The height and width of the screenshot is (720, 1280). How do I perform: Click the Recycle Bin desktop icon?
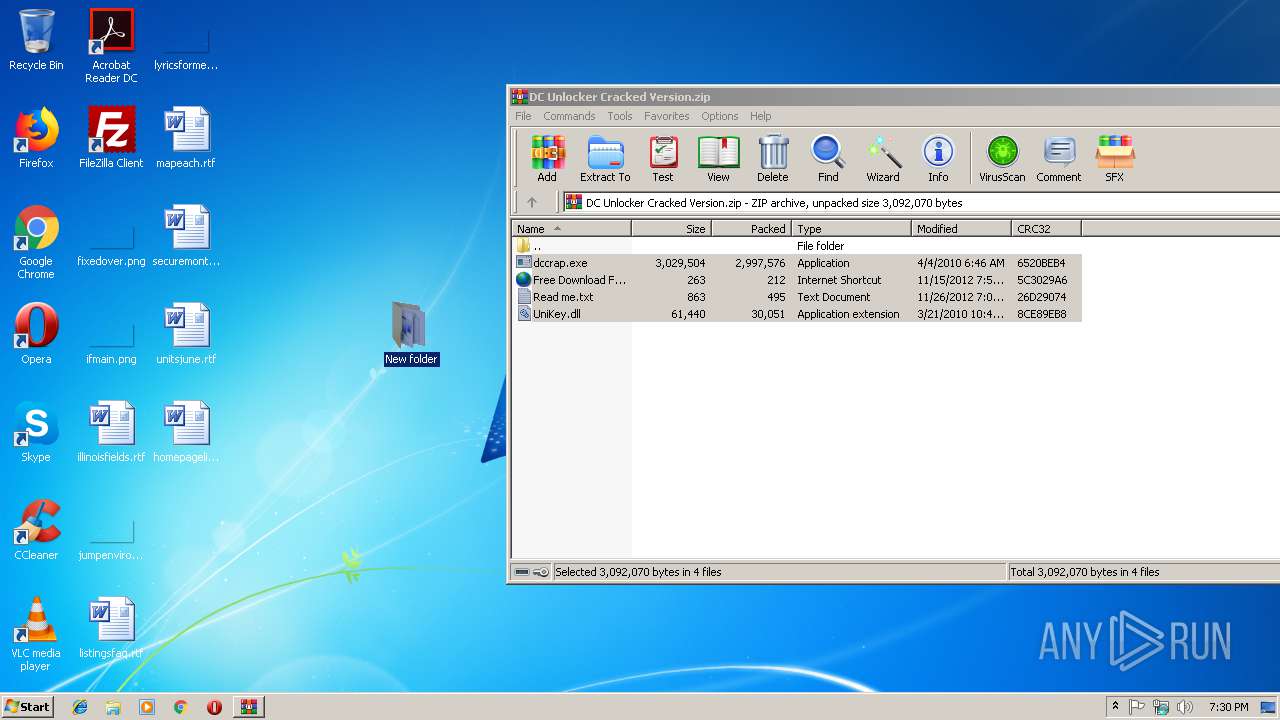pos(36,40)
